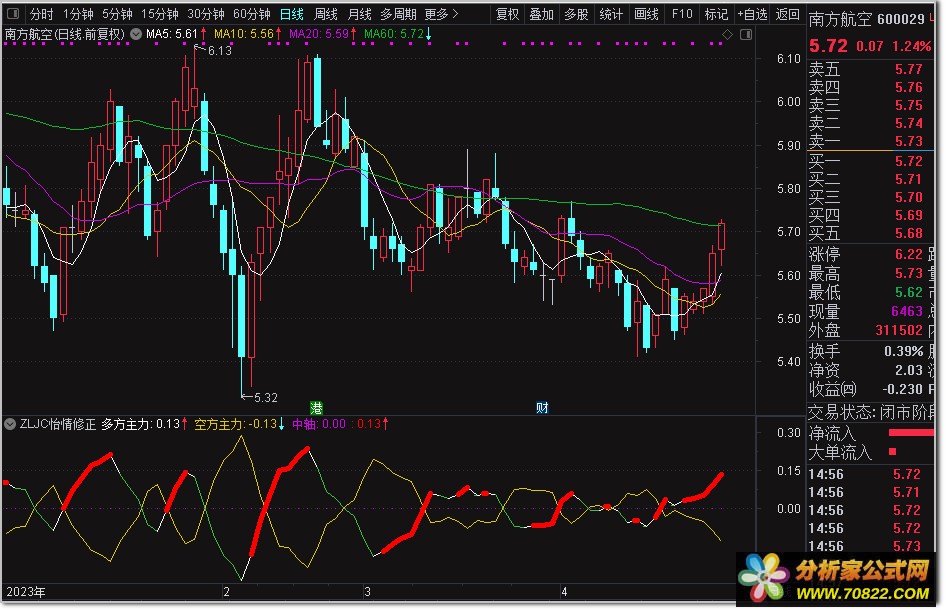
Task: Click the 南方航空(日线.前复权) chart title
Action: (x=65, y=34)
